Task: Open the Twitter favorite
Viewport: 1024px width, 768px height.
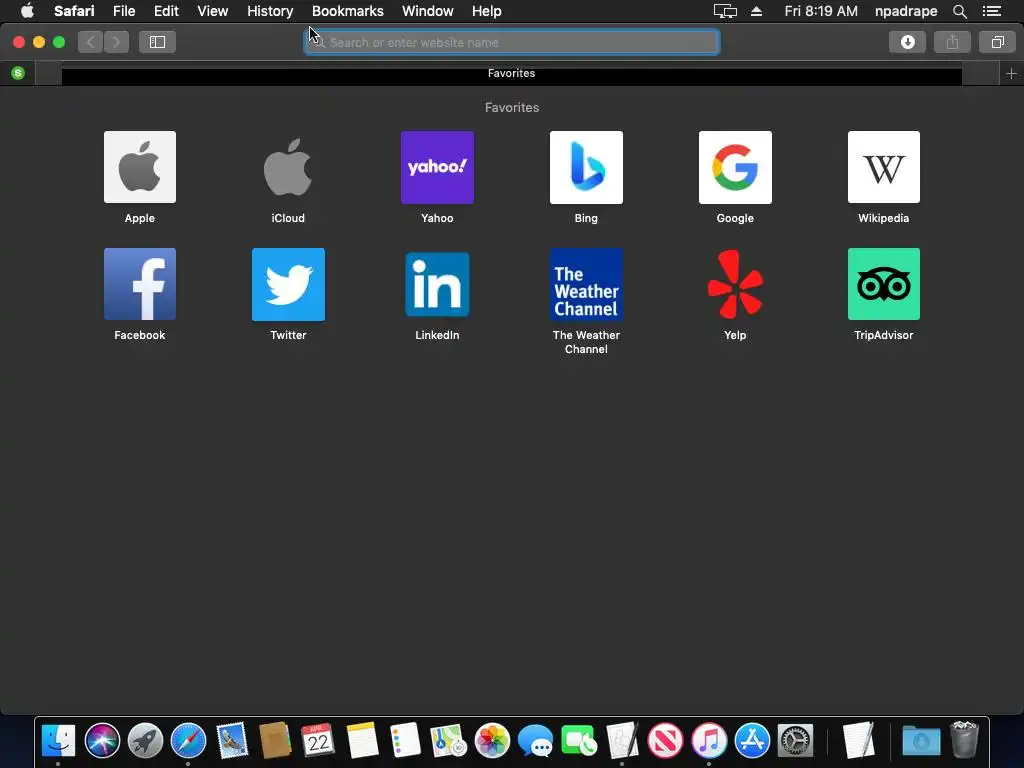Action: [x=288, y=284]
